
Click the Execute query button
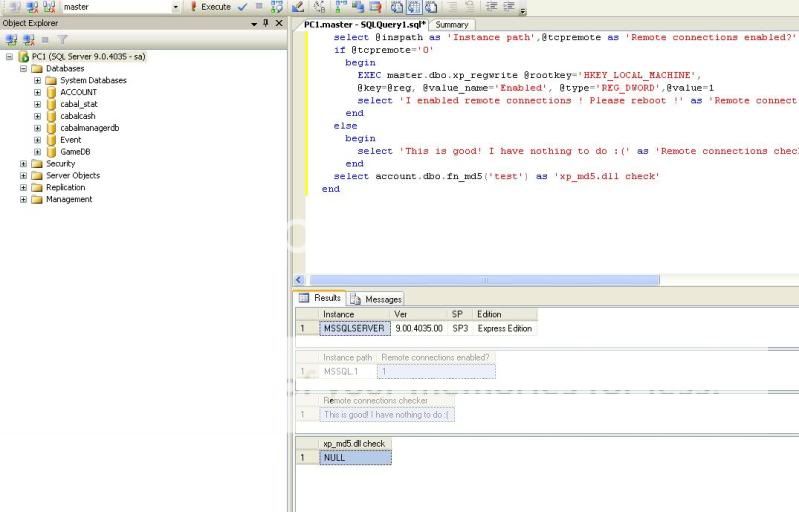pyautogui.click(x=210, y=7)
